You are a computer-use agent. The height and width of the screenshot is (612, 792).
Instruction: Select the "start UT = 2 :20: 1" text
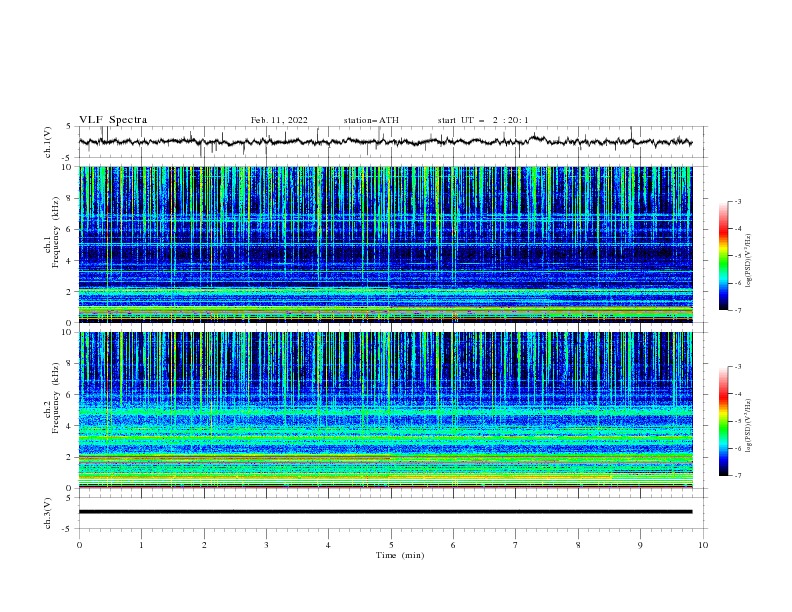483,120
